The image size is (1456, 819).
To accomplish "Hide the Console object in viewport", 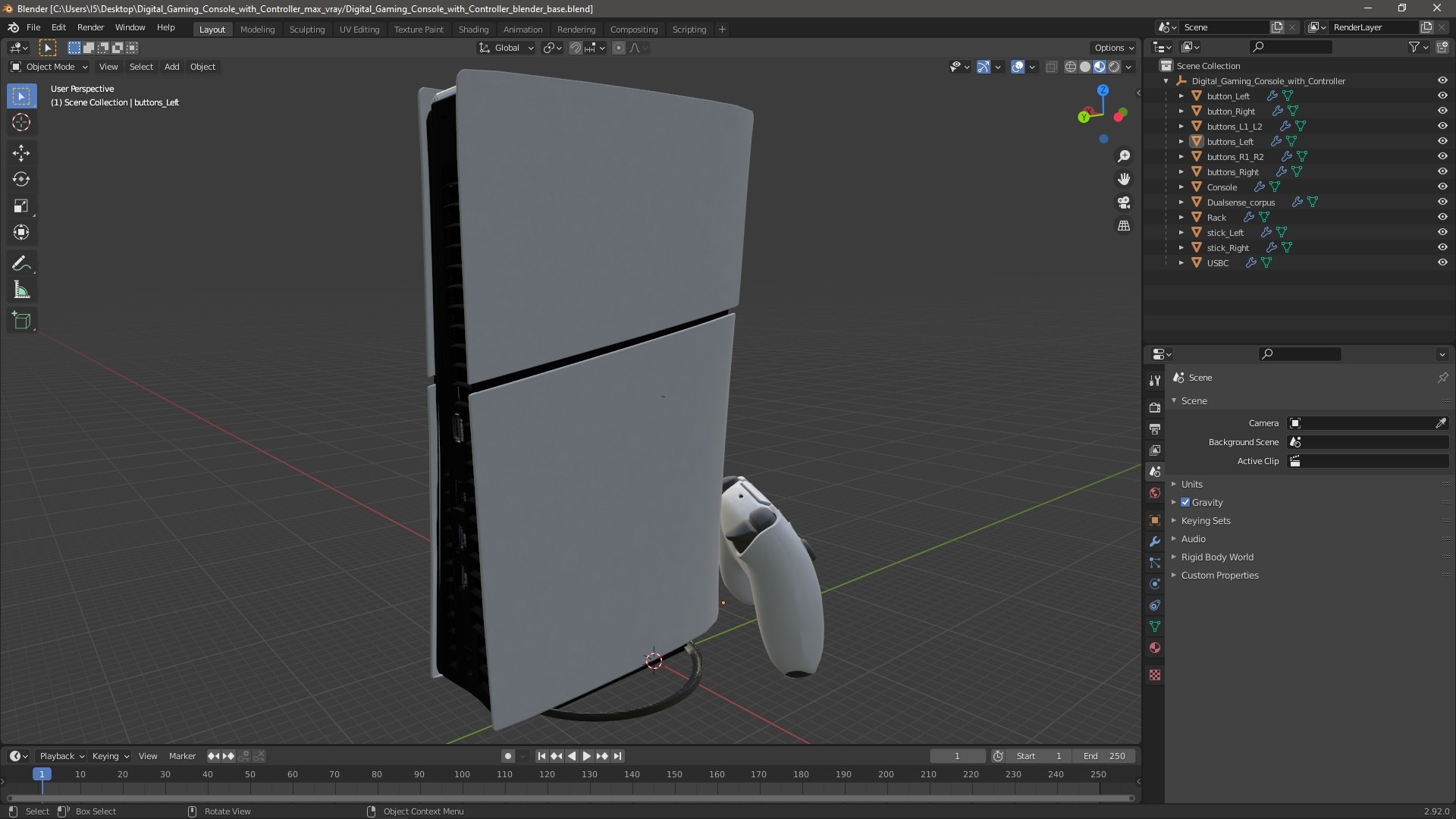I will coord(1442,187).
